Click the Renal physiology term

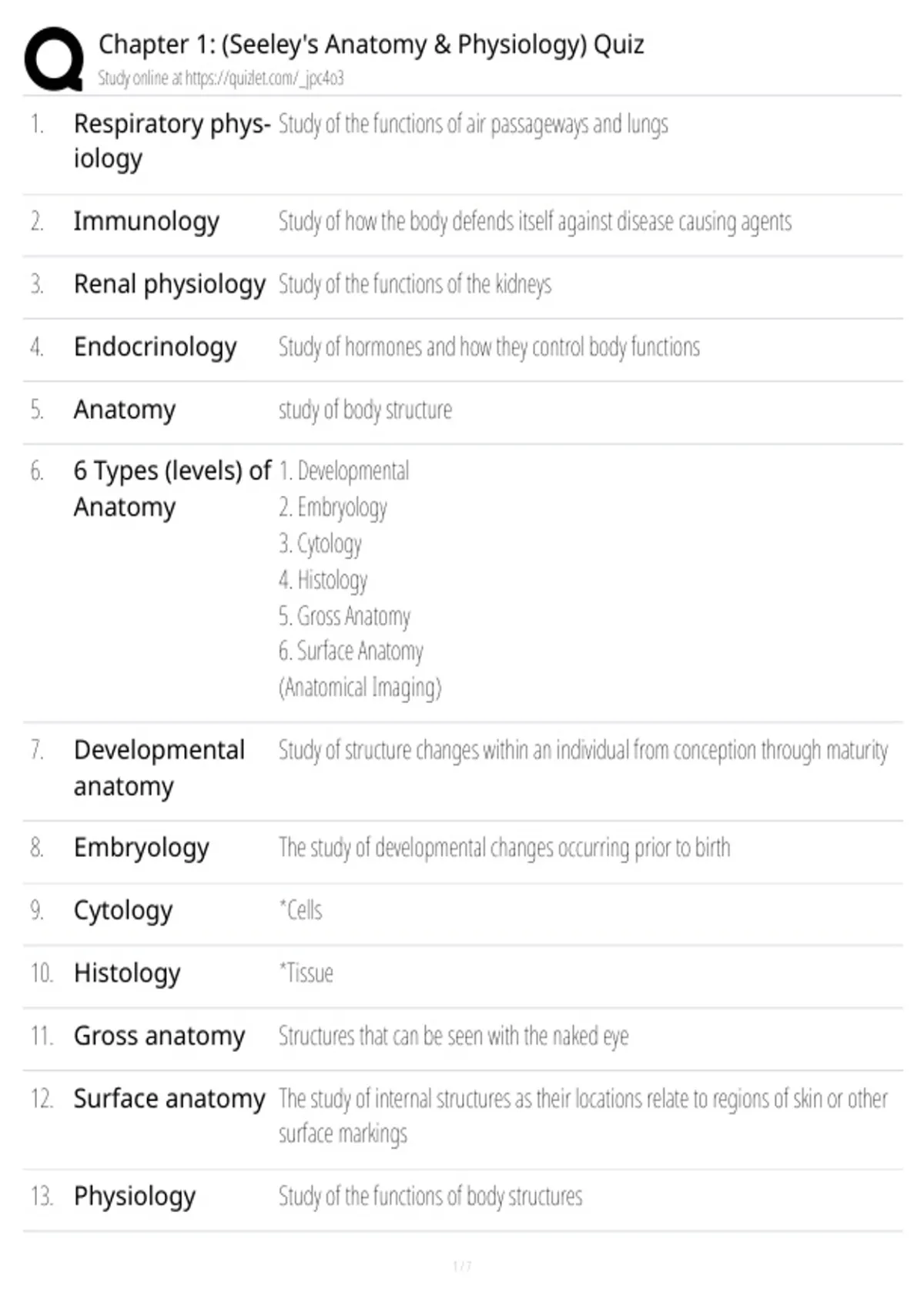169,284
